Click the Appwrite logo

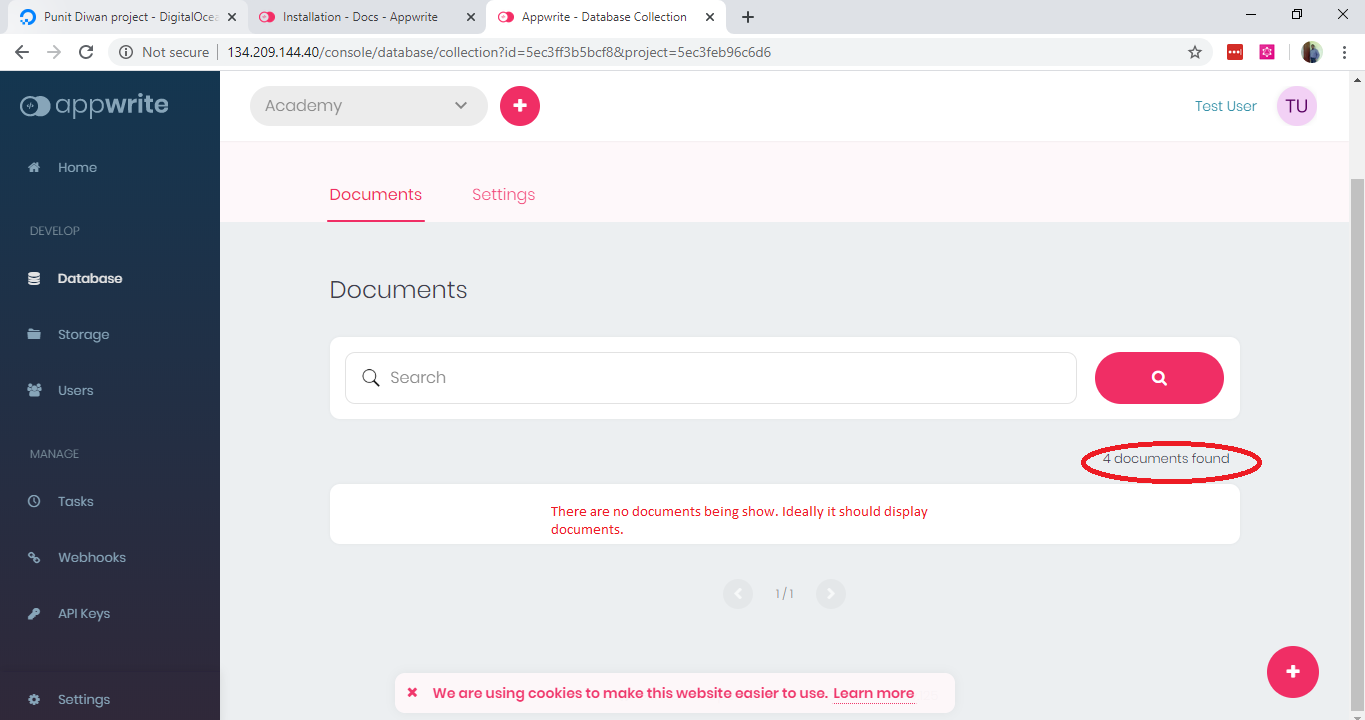pos(93,105)
